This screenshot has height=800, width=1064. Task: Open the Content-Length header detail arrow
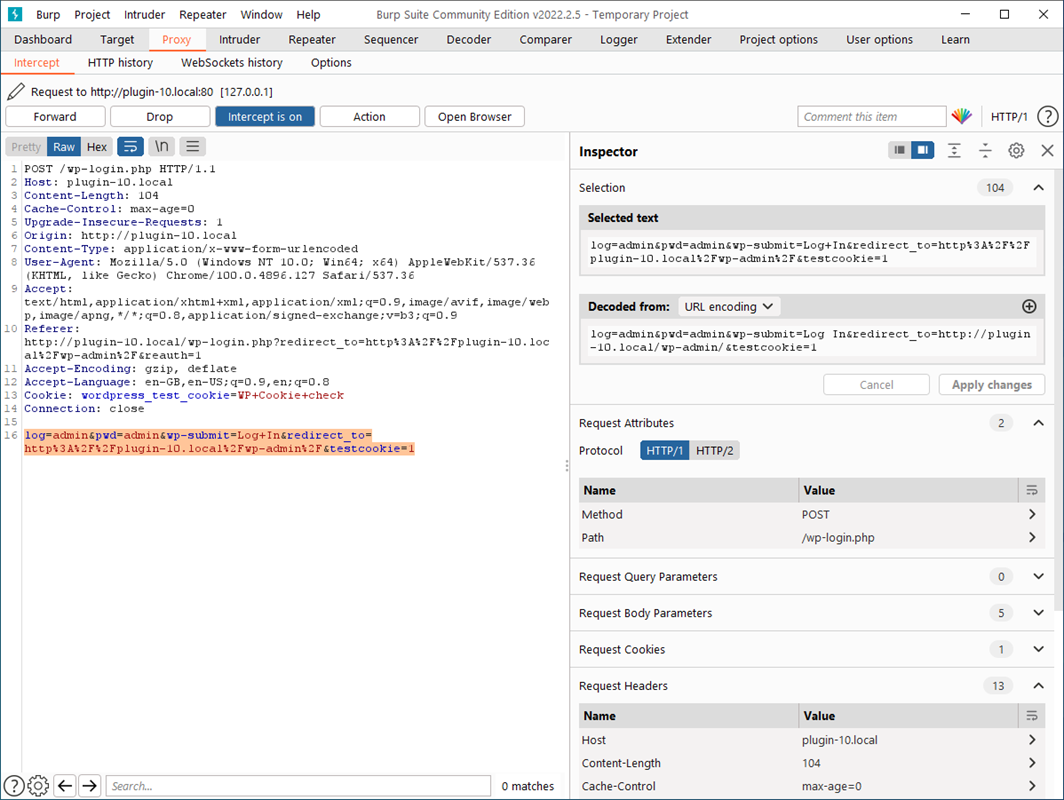(1031, 763)
